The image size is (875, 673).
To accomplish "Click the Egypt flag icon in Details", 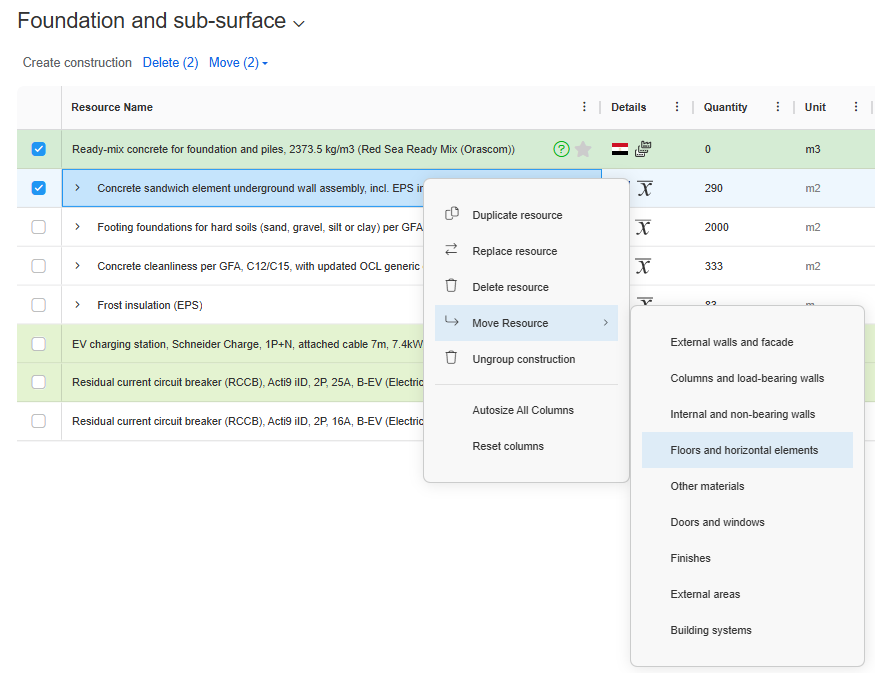I will pyautogui.click(x=620, y=149).
